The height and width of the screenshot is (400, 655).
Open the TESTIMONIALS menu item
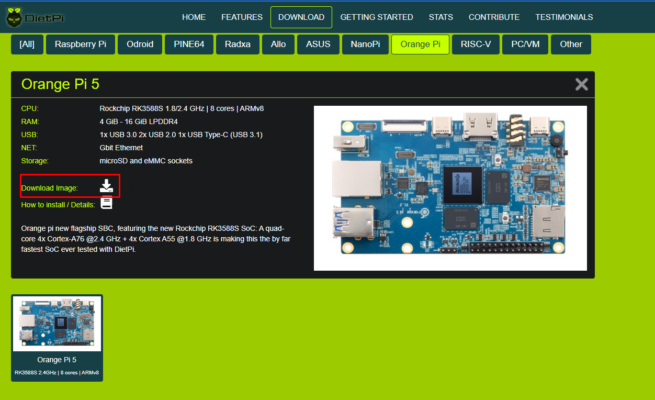(564, 17)
